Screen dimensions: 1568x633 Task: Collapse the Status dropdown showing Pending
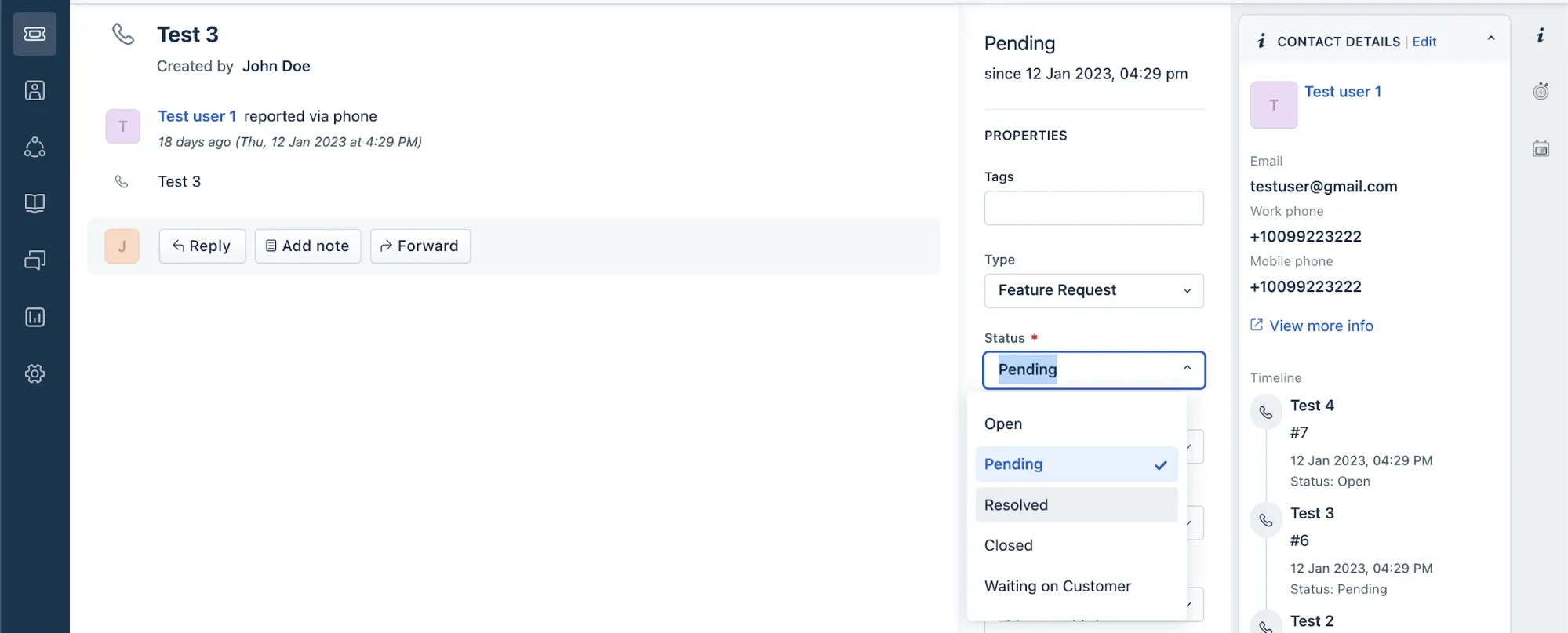1094,370
